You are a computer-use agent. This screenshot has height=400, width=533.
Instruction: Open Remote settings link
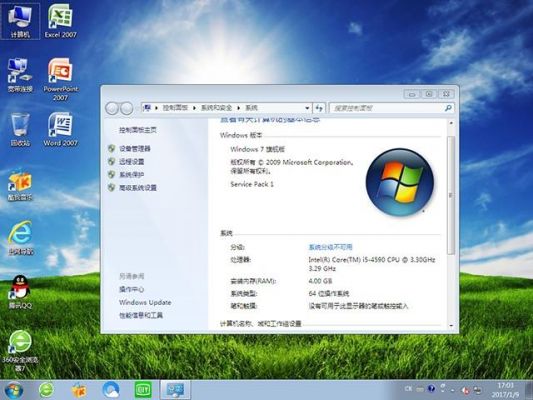(x=132, y=162)
